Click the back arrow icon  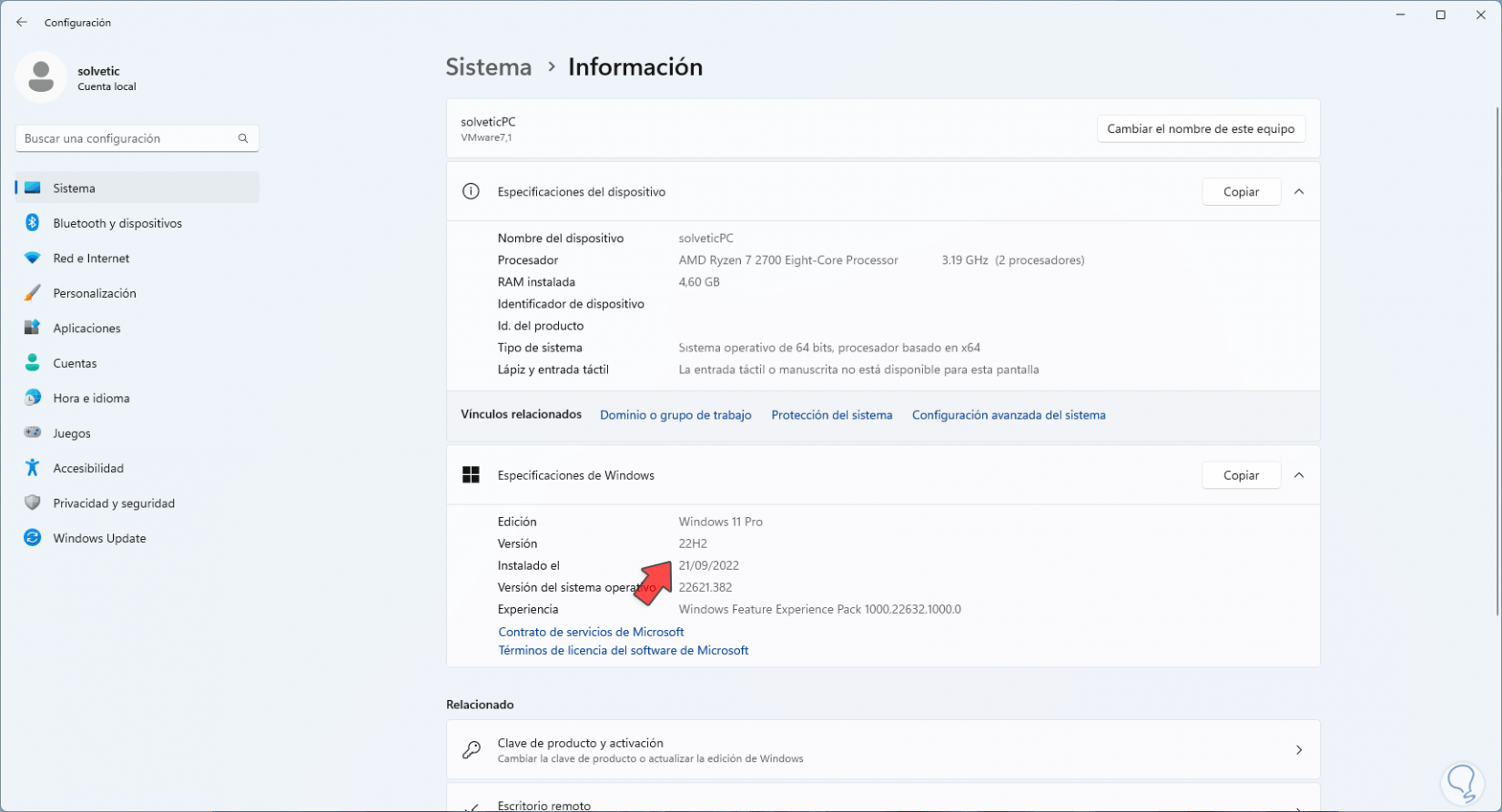coord(22,22)
